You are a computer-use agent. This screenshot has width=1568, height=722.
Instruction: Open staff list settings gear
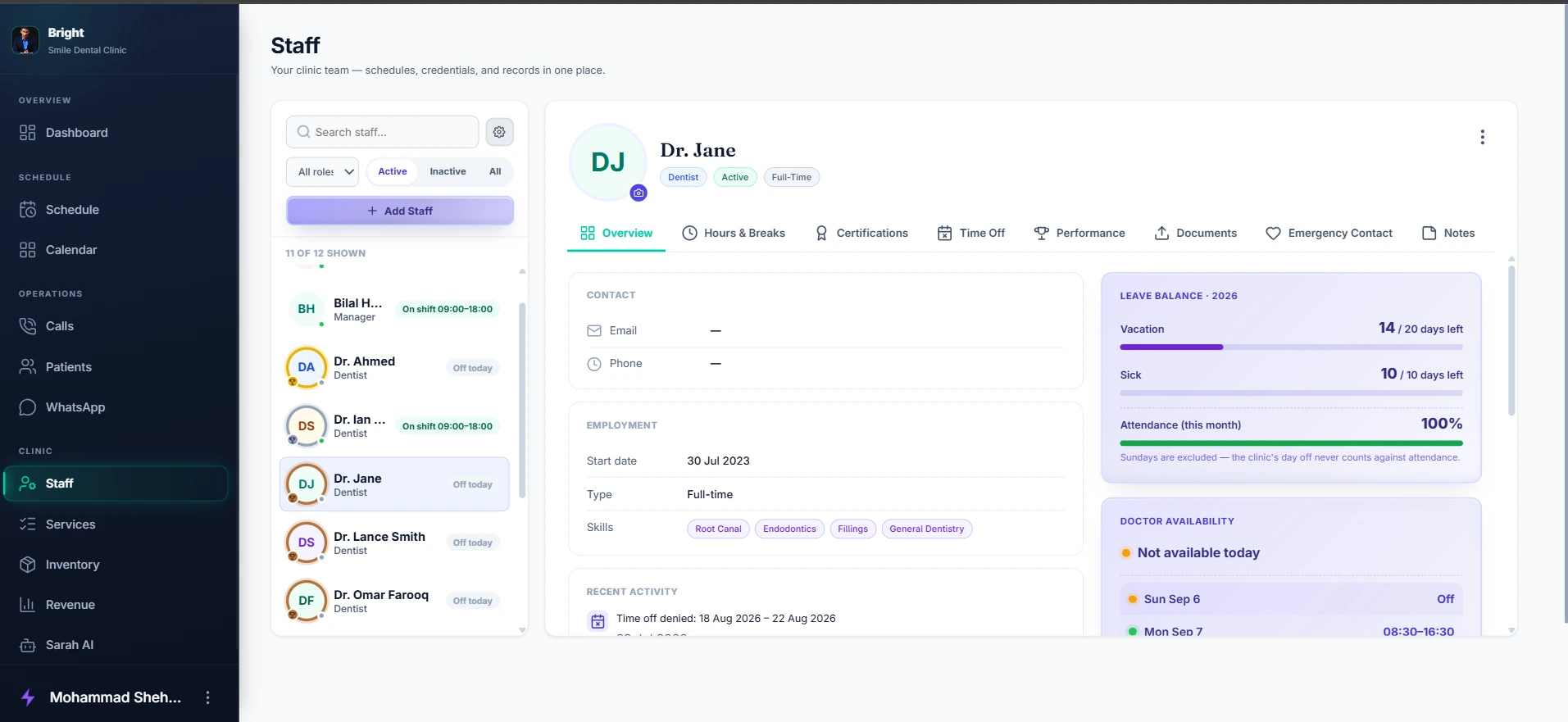(499, 132)
